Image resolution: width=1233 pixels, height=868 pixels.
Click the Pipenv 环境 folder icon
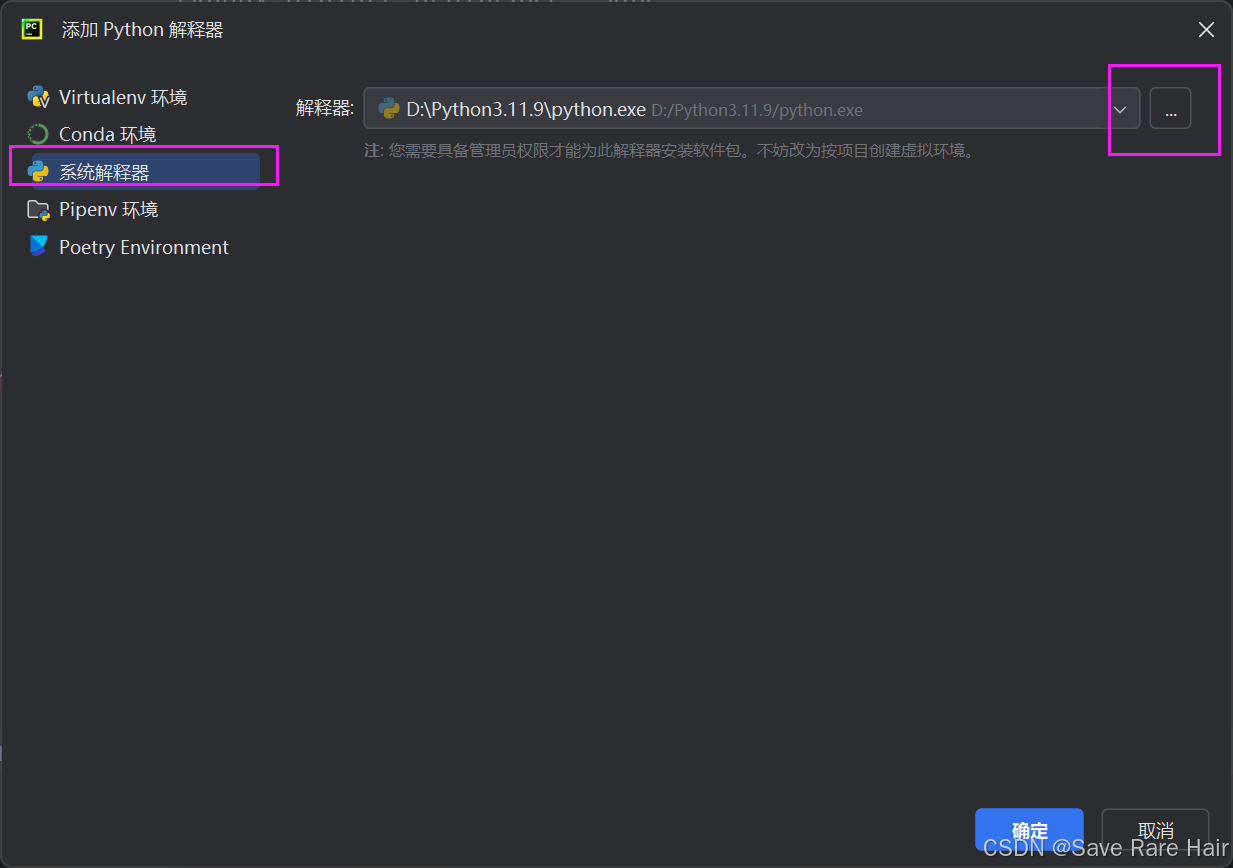point(38,208)
